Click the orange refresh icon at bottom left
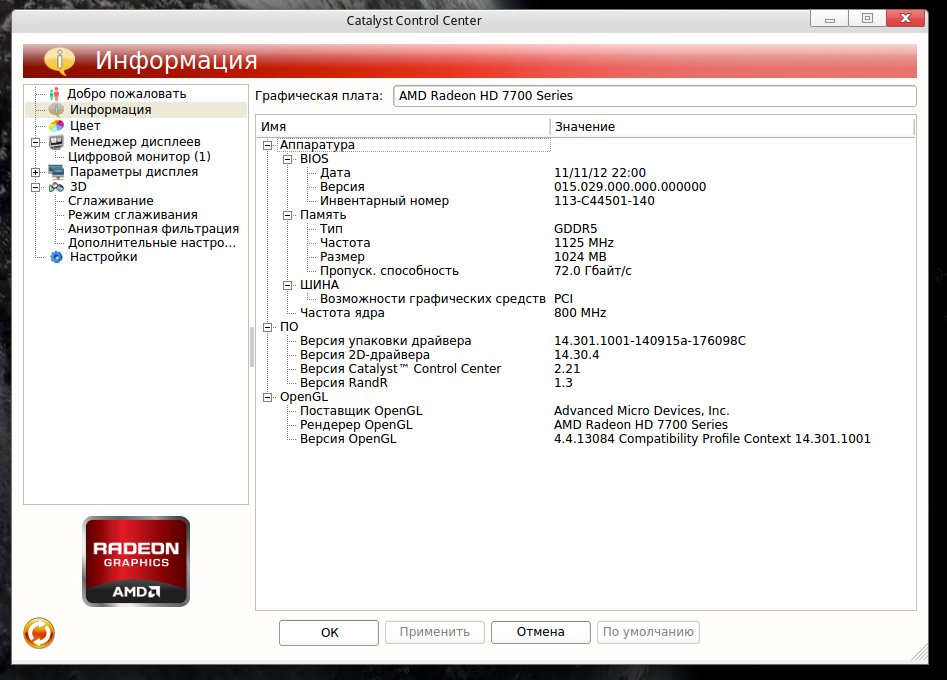 (39, 633)
